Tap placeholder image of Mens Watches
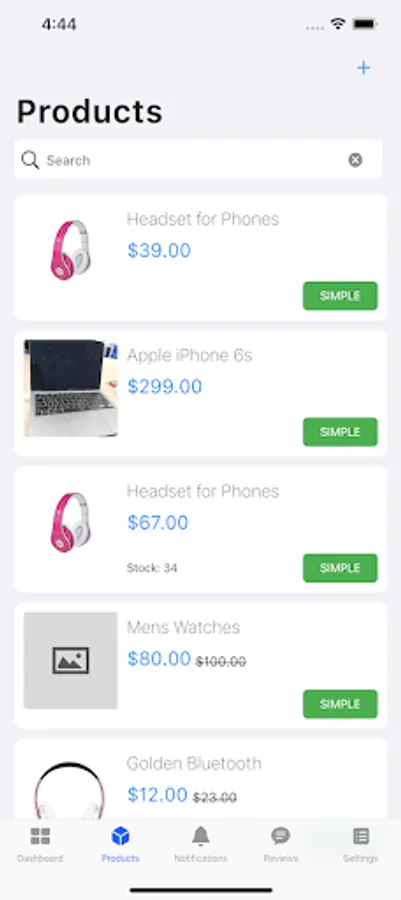 click(71, 660)
